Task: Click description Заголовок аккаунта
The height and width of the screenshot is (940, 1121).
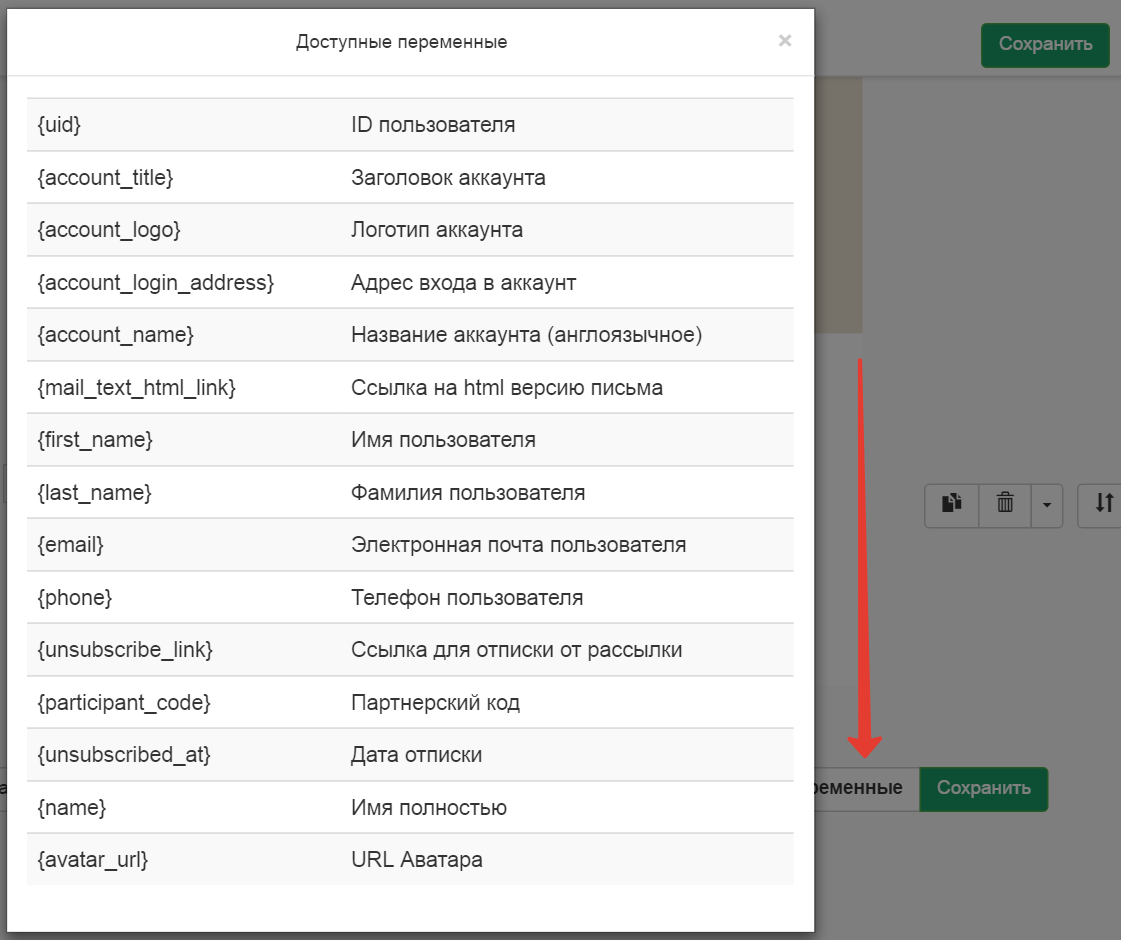Action: [448, 178]
